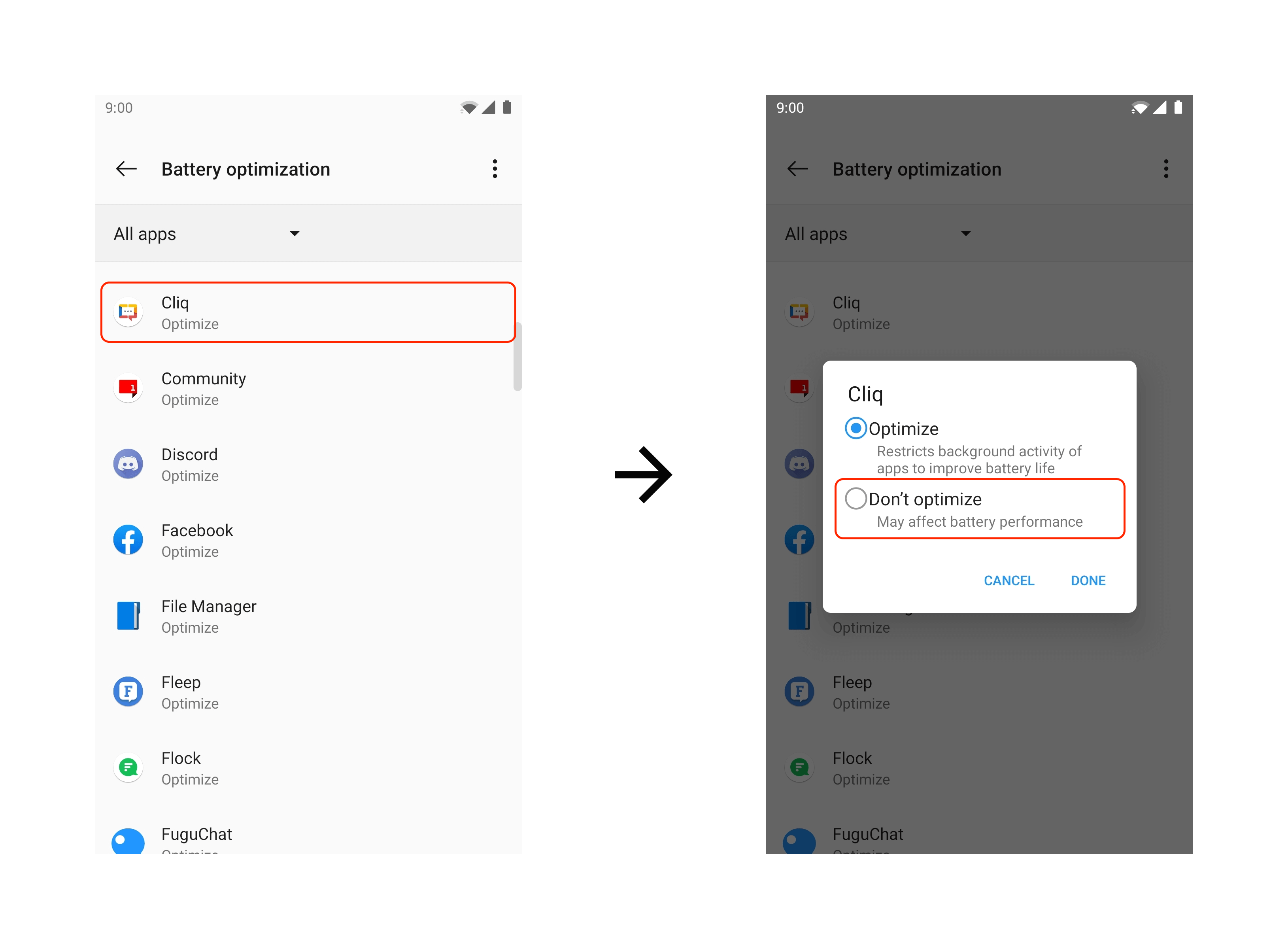The height and width of the screenshot is (949, 1288).
Task: Tap the File Manager icon in left list
Action: (128, 615)
